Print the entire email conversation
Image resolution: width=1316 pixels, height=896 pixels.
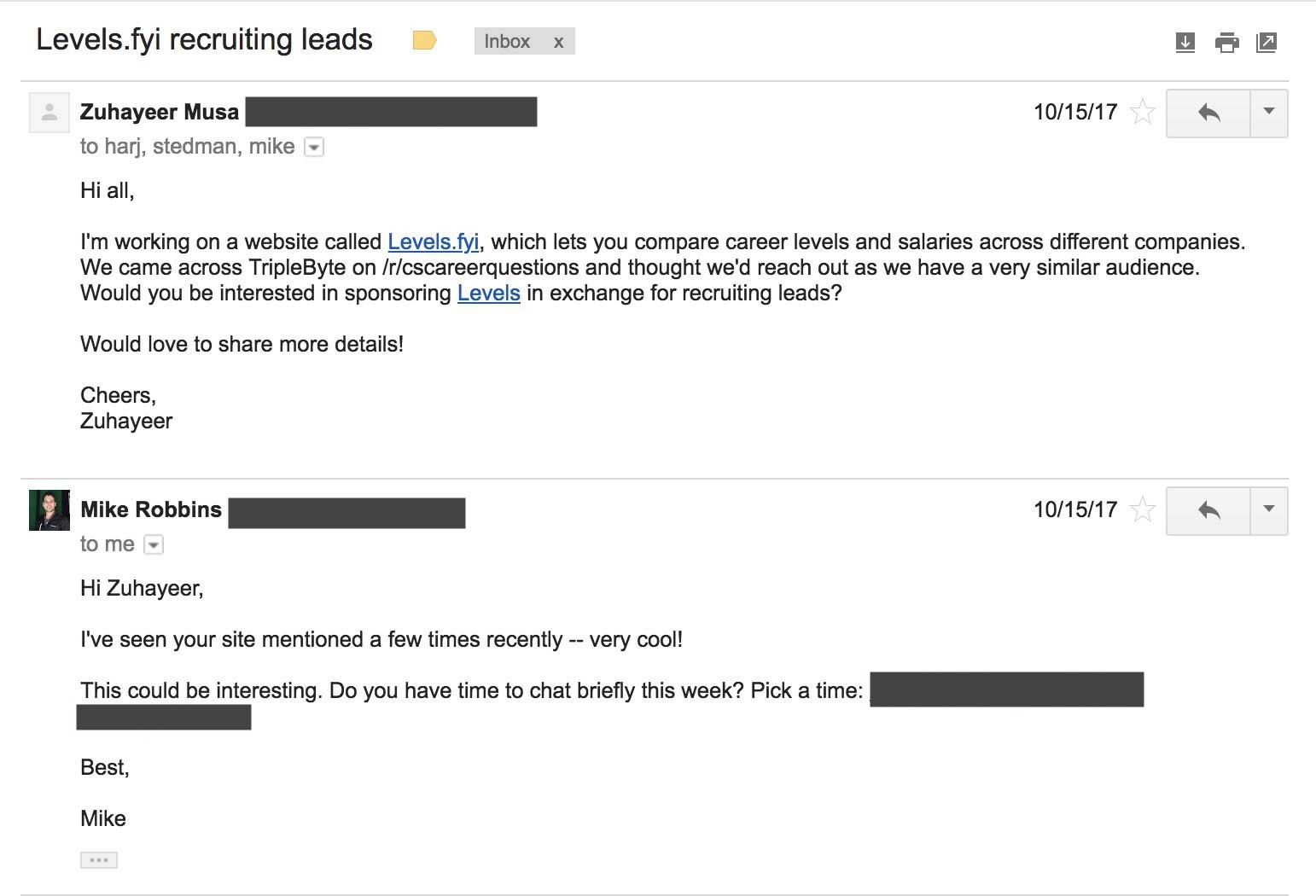point(1226,42)
